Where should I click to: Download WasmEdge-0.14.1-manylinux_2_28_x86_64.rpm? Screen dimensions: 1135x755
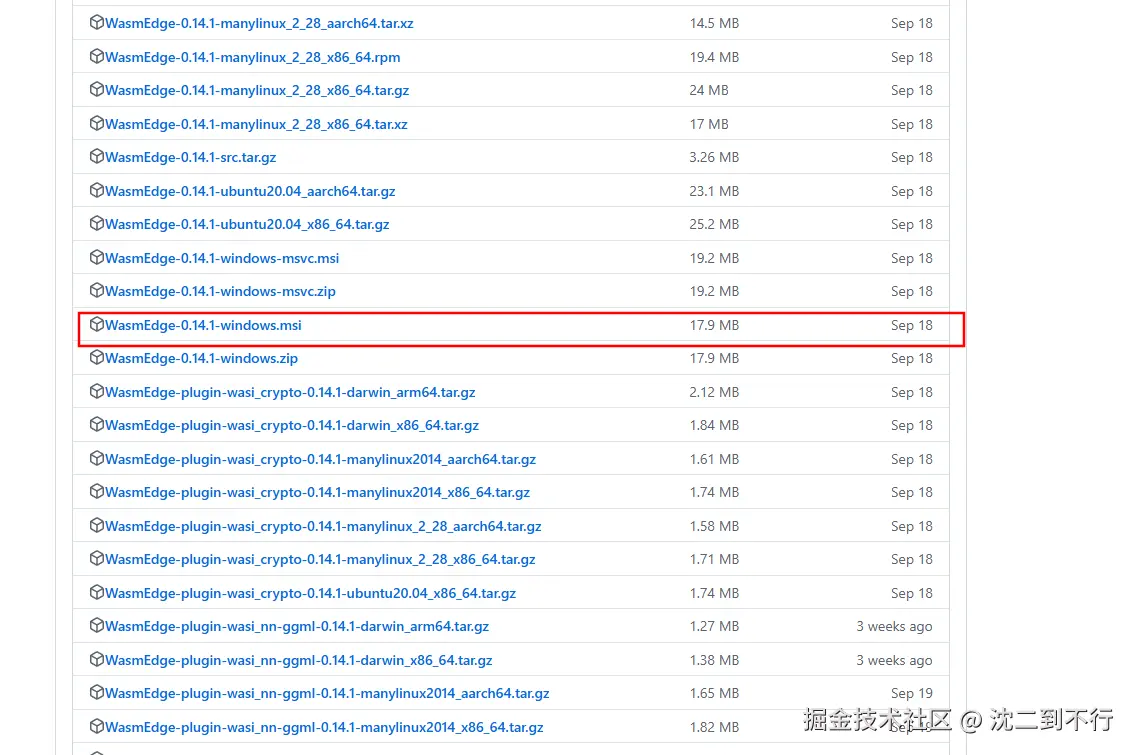pyautogui.click(x=253, y=57)
